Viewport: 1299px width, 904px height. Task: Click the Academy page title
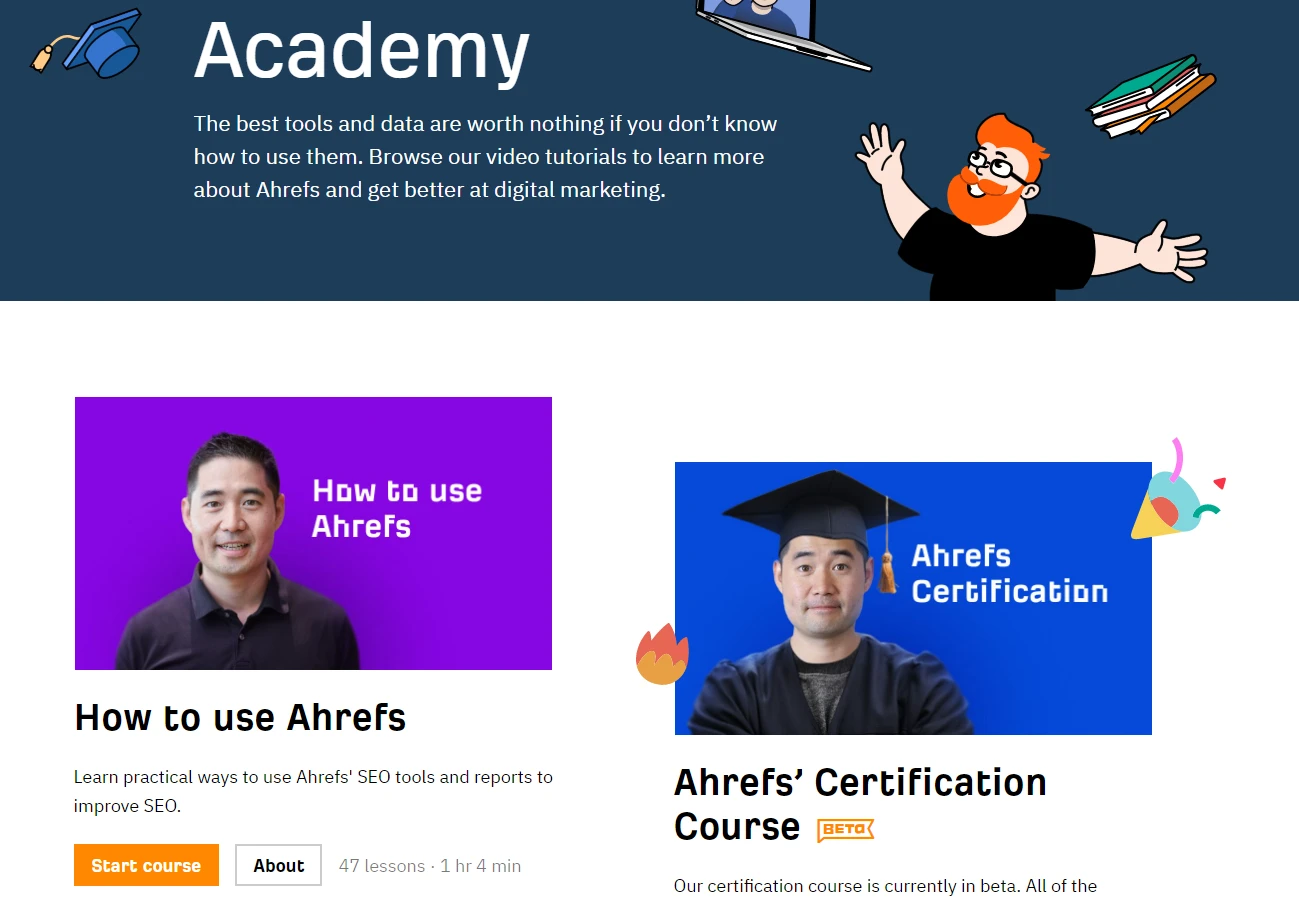[362, 48]
